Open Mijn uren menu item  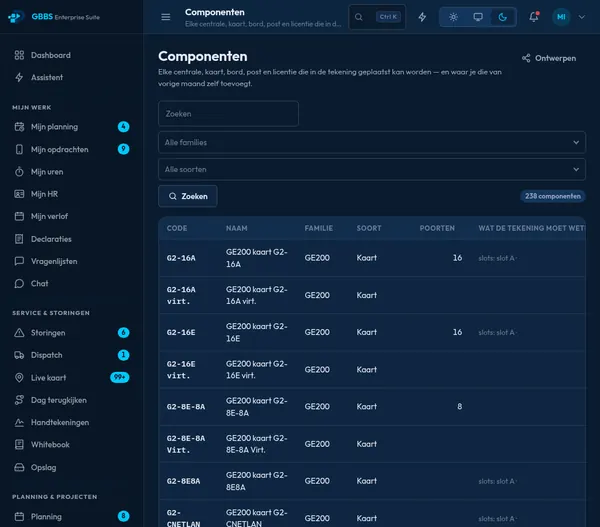[x=72, y=172]
